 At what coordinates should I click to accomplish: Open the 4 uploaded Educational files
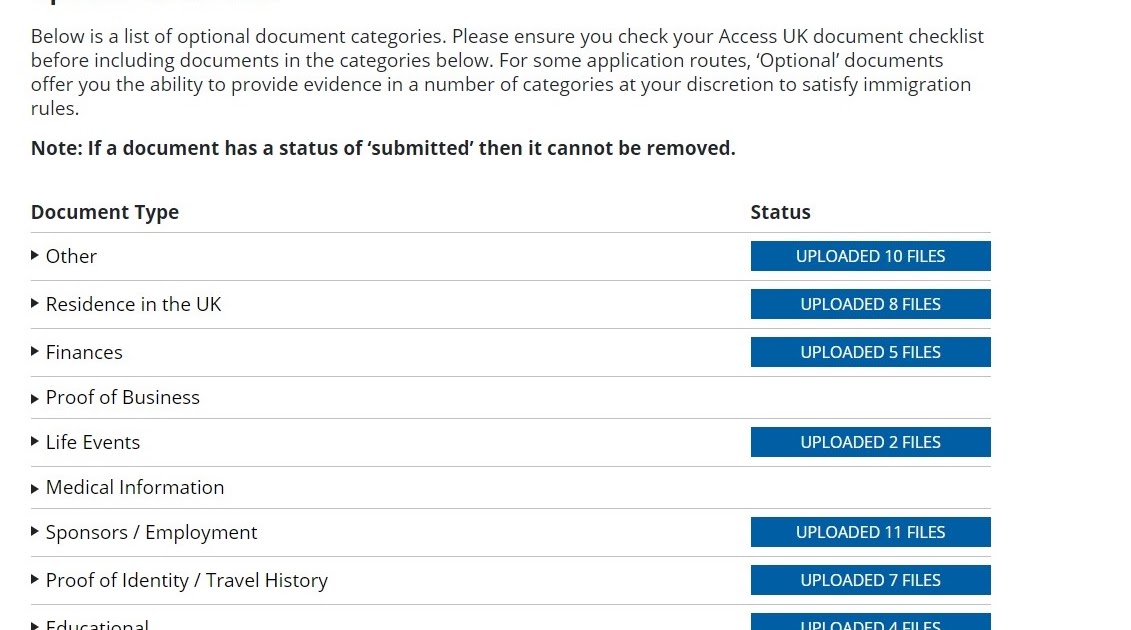[x=870, y=624]
